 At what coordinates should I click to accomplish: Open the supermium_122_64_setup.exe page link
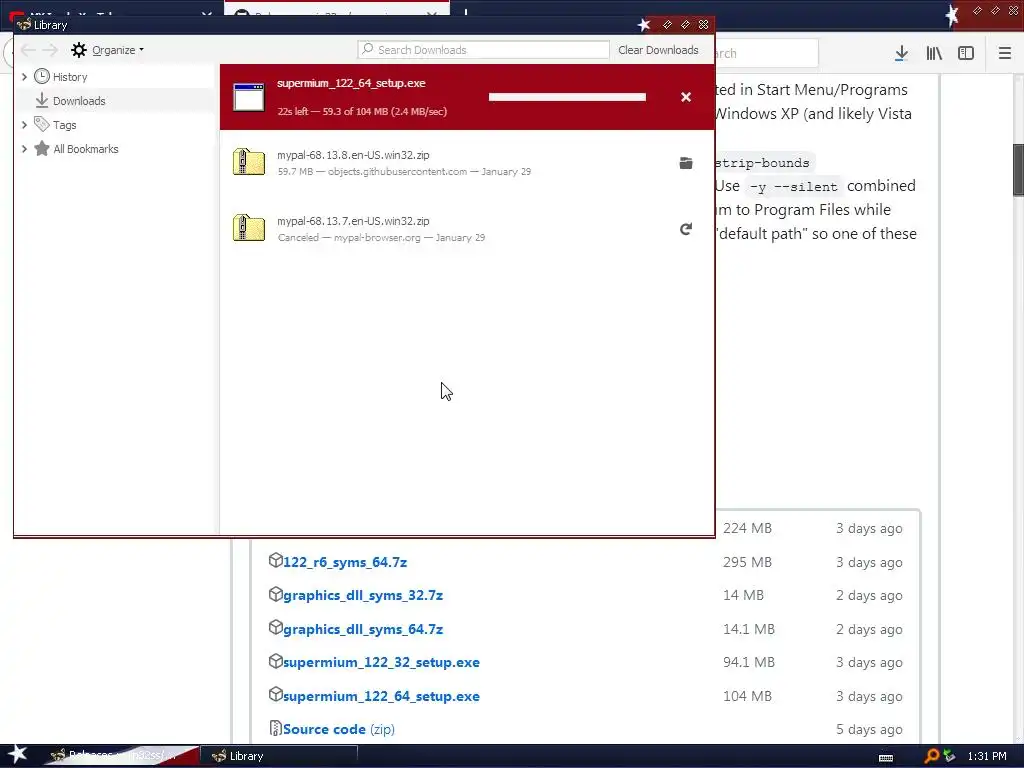pos(381,696)
